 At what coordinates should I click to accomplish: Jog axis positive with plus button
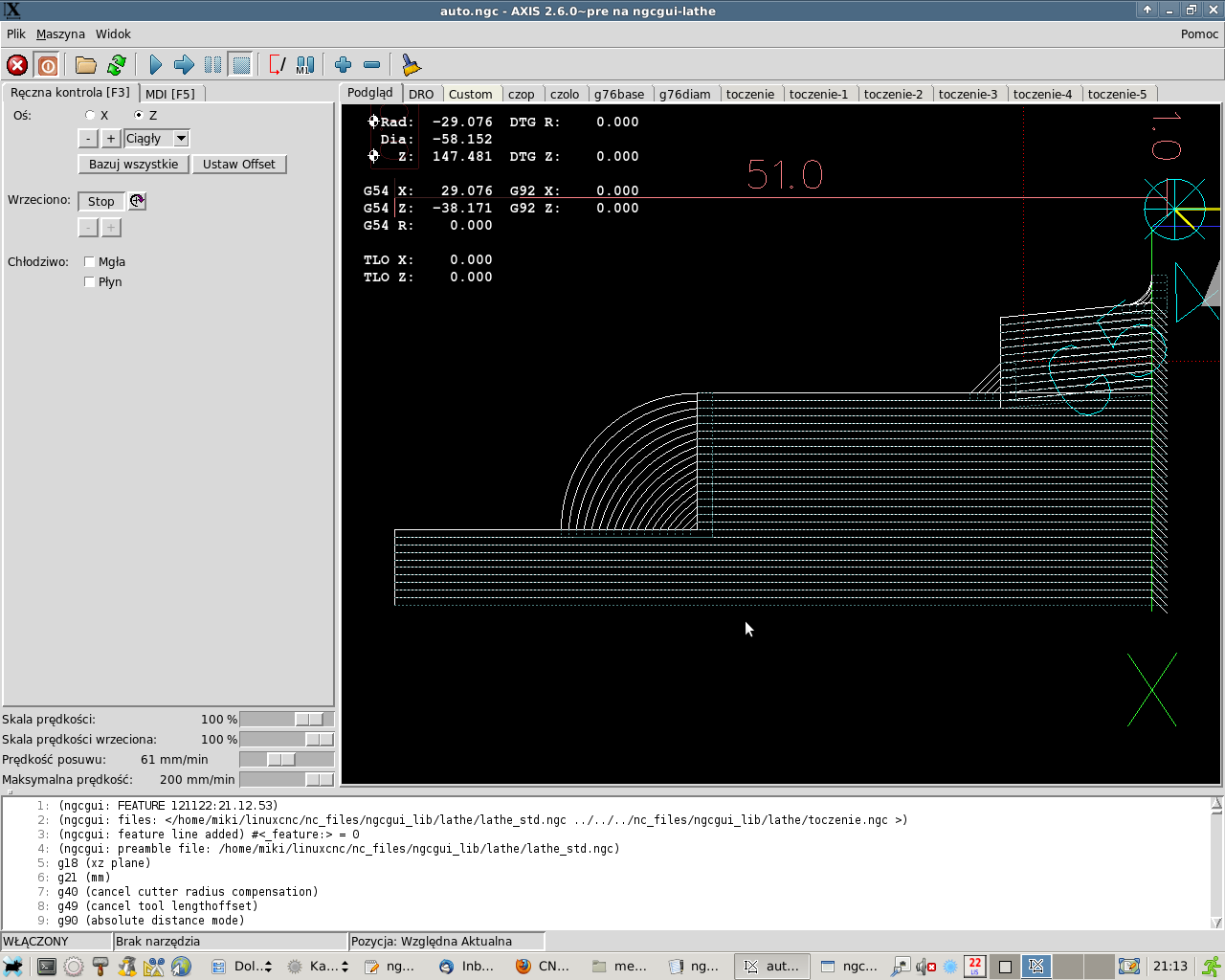[x=111, y=139]
